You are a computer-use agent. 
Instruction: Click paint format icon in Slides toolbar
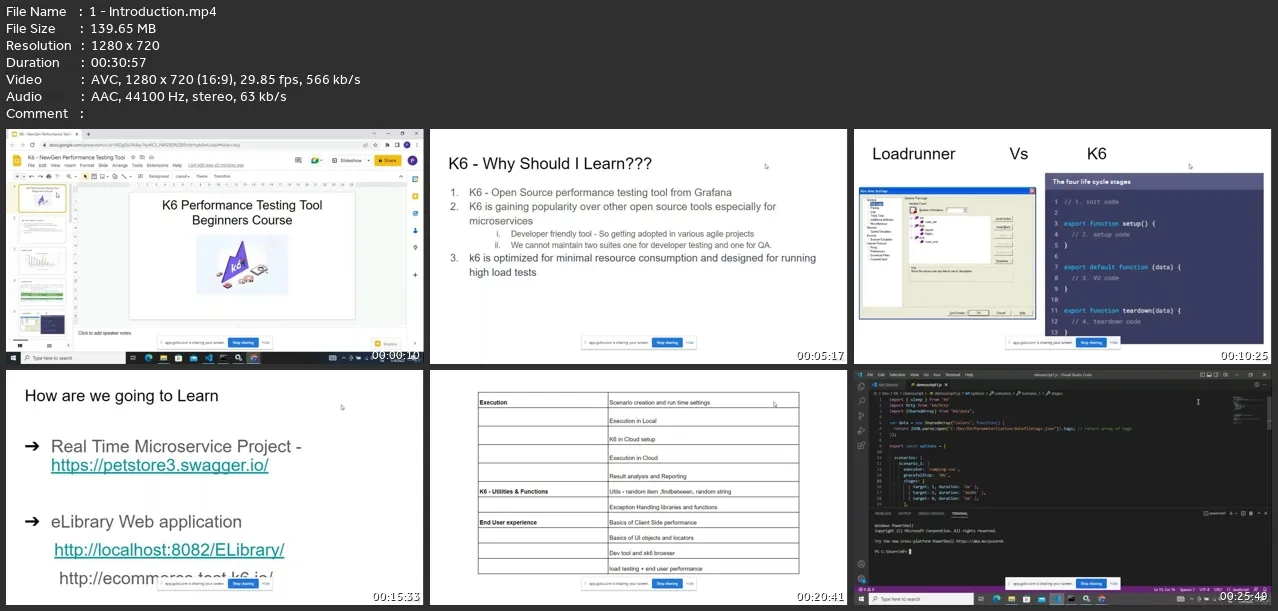pyautogui.click(x=57, y=176)
